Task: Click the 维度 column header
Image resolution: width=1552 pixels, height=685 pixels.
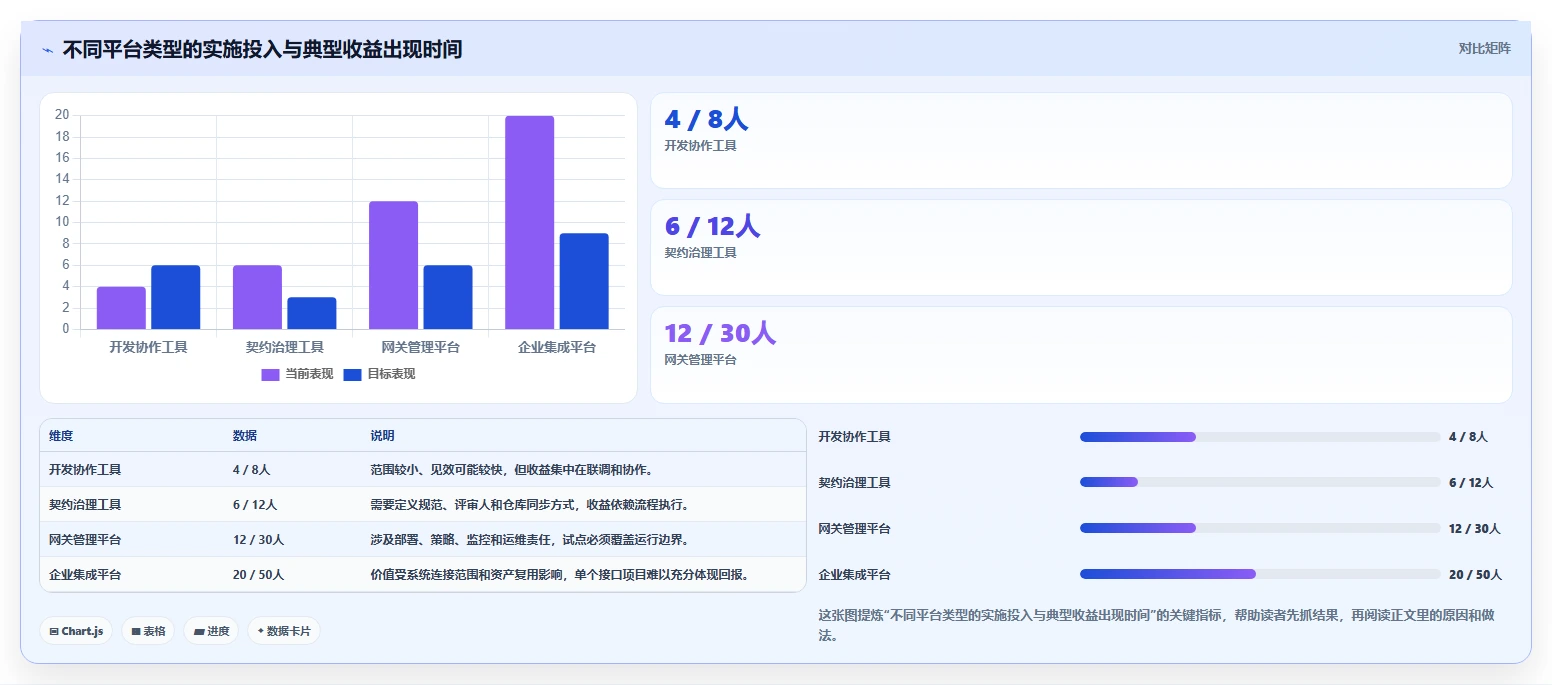Action: [61, 436]
